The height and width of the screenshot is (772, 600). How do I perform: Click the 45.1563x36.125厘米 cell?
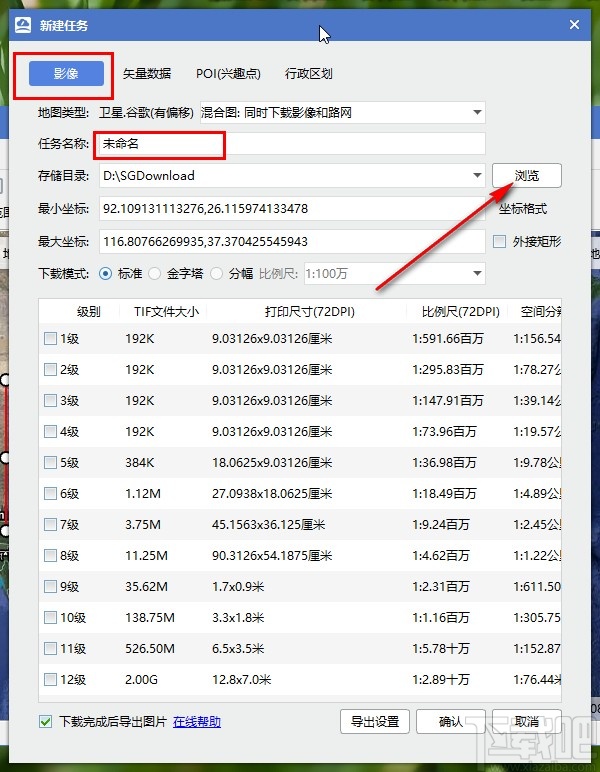tap(269, 525)
